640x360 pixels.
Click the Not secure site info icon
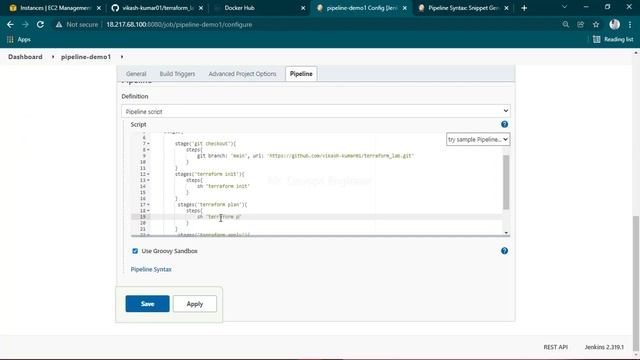click(x=59, y=24)
